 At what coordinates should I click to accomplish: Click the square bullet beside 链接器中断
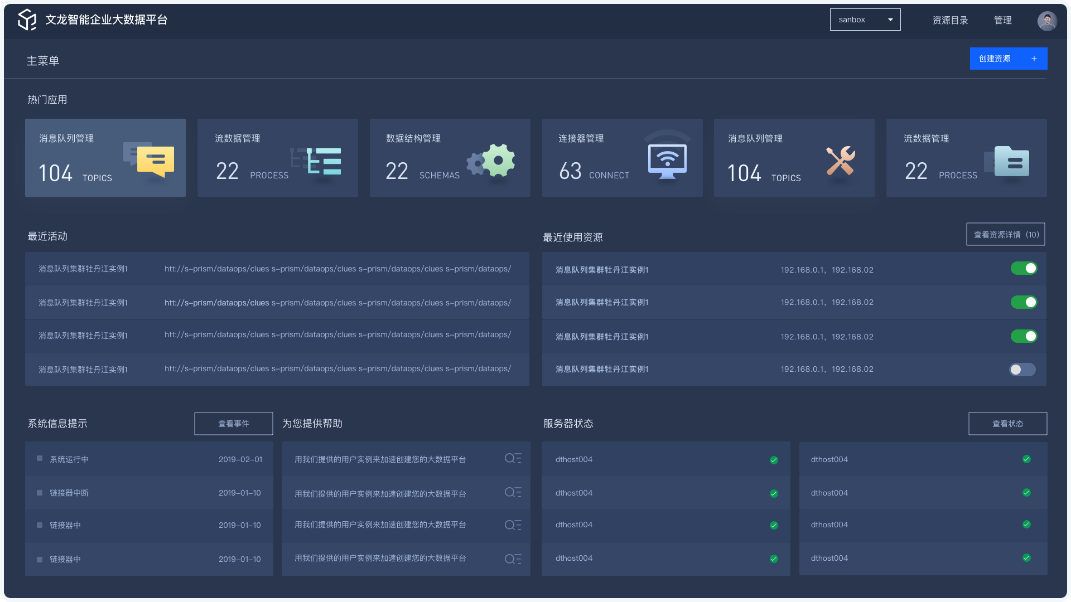point(40,492)
